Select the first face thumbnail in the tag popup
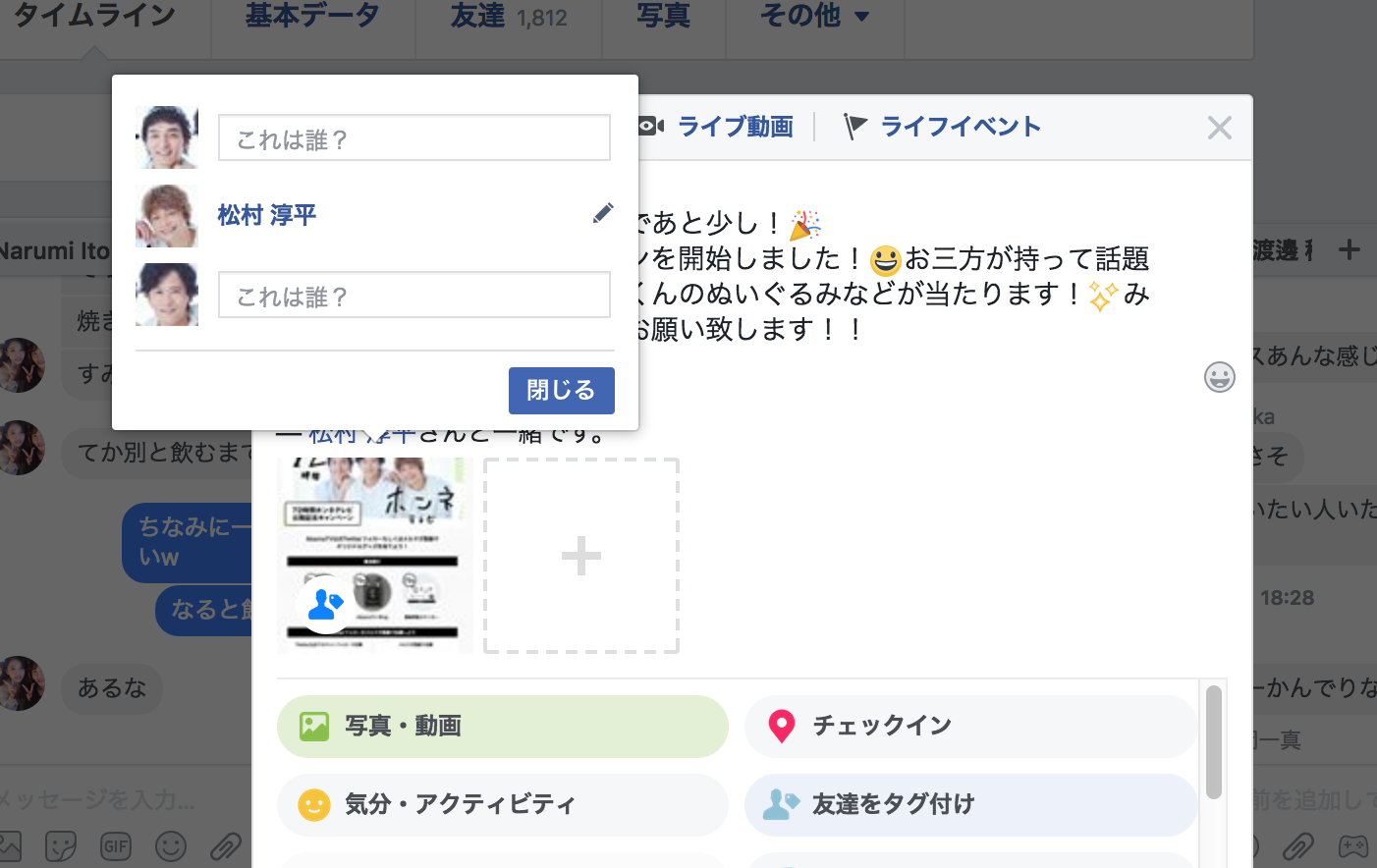The image size is (1377, 868). 167,137
